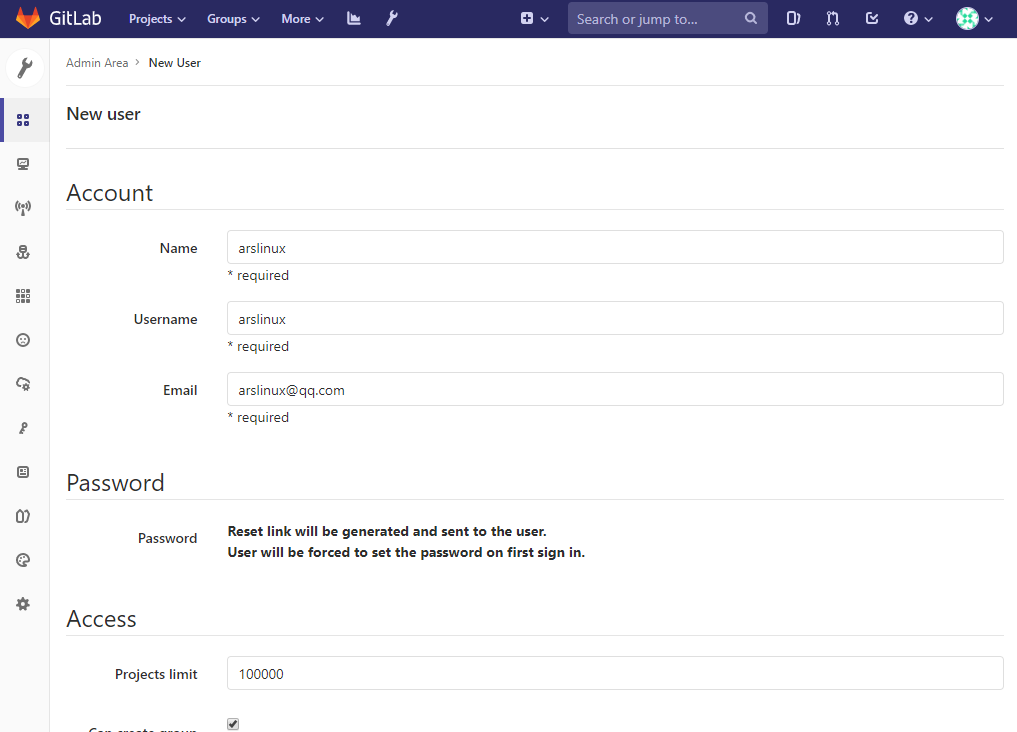Open the Projects dropdown menu
The height and width of the screenshot is (732, 1017).
pos(157,19)
